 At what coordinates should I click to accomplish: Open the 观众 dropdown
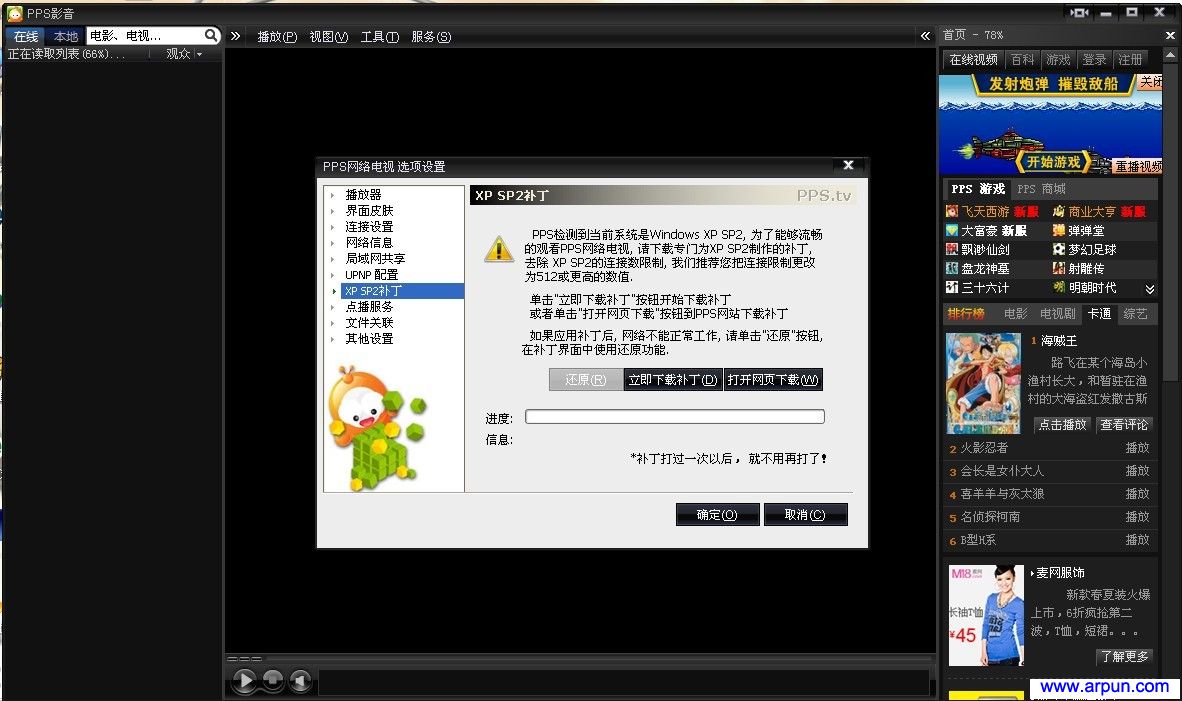[182, 53]
